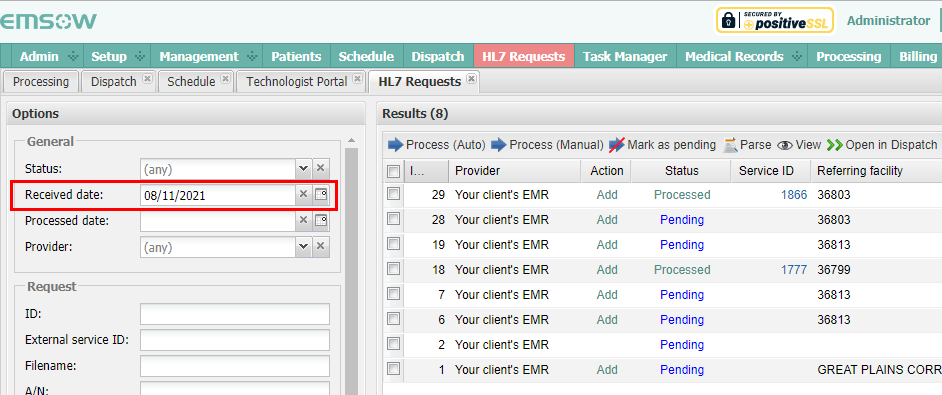Close the Schedule sub-tab
Image resolution: width=942 pixels, height=395 pixels.
click(225, 78)
